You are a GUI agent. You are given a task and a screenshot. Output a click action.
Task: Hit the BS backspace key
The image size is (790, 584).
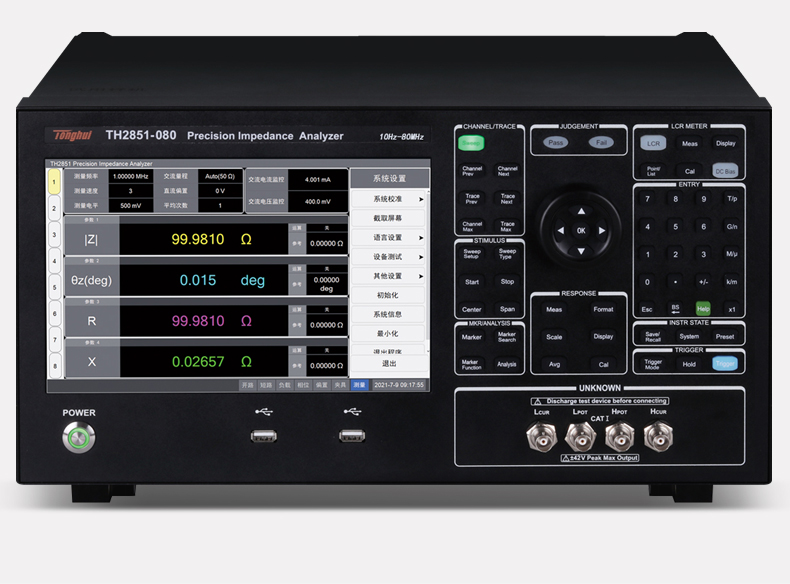point(675,309)
